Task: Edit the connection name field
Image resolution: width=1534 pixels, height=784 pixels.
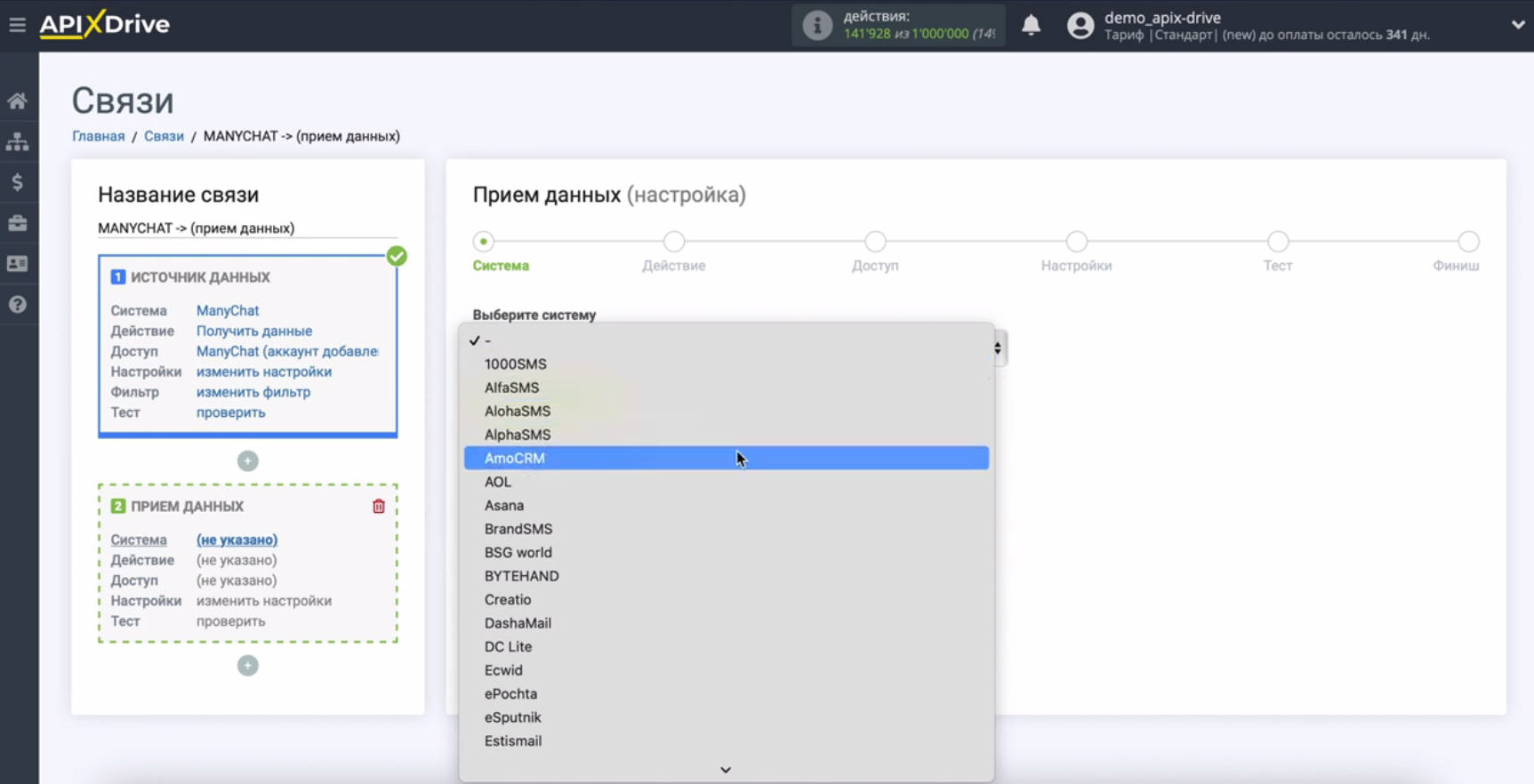Action: pyautogui.click(x=247, y=228)
